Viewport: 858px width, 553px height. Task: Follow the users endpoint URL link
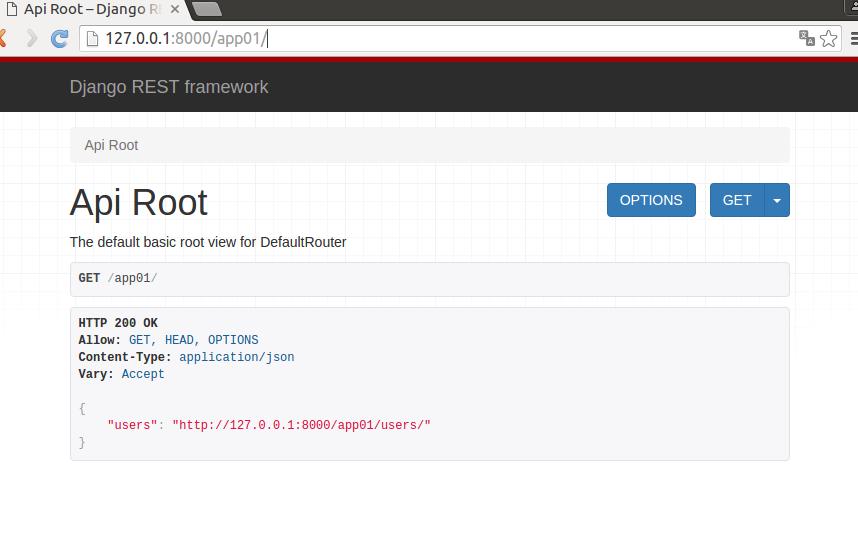(x=302, y=425)
